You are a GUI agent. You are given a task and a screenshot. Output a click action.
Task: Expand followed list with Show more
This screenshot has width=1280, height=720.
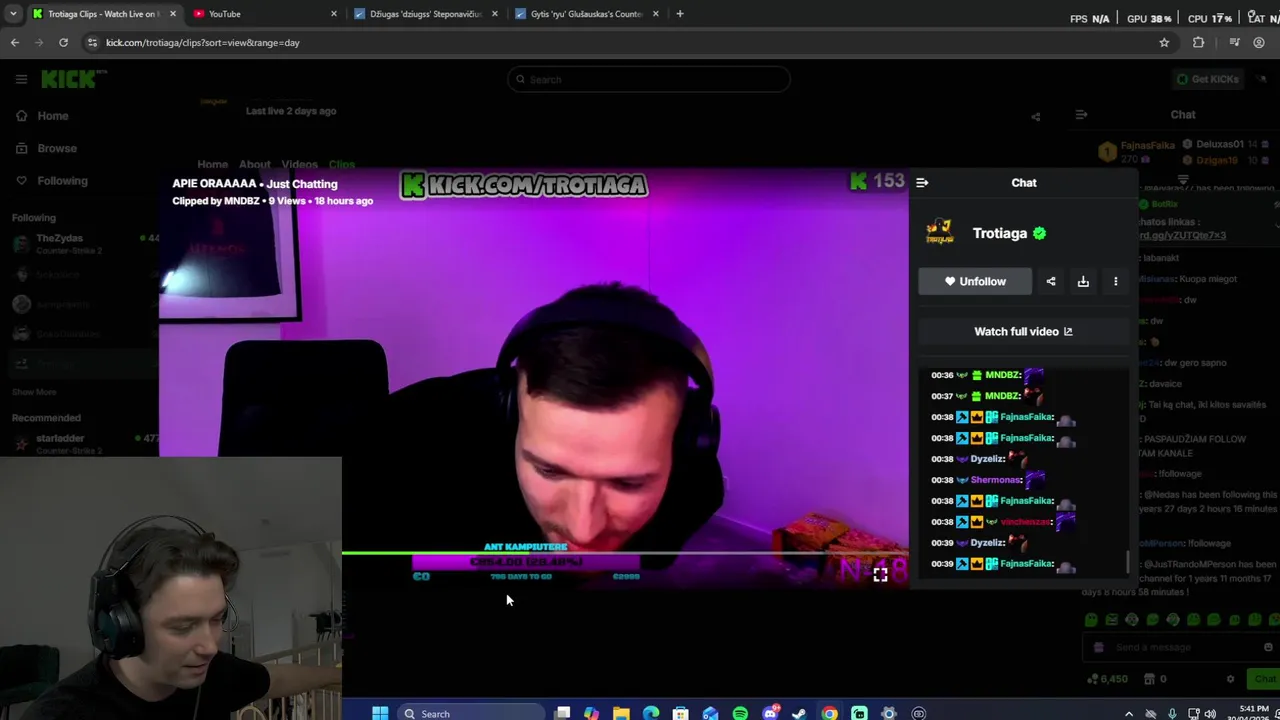(34, 392)
